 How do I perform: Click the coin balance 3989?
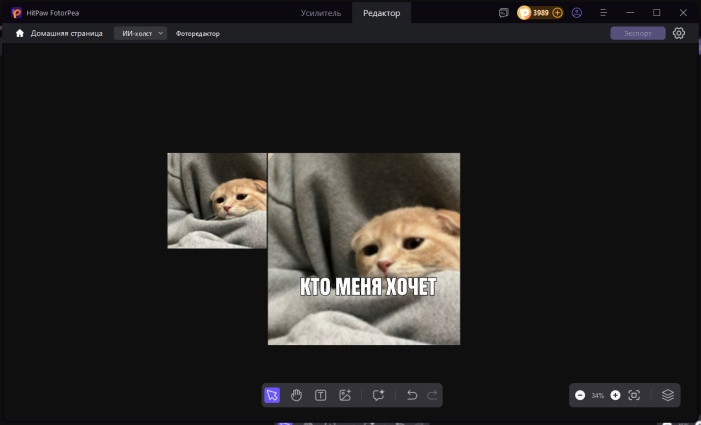[541, 13]
